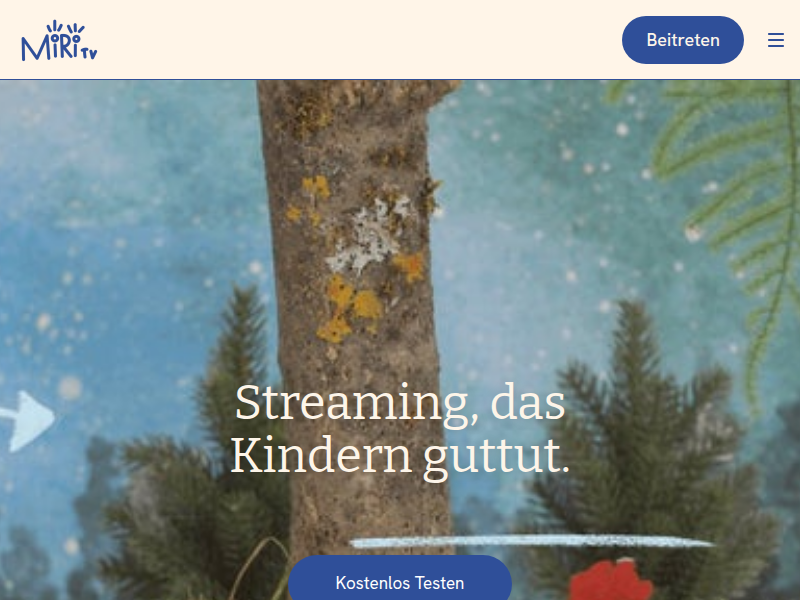Click the fir tree left of the trunk
The height and width of the screenshot is (600, 800).
(x=204, y=449)
